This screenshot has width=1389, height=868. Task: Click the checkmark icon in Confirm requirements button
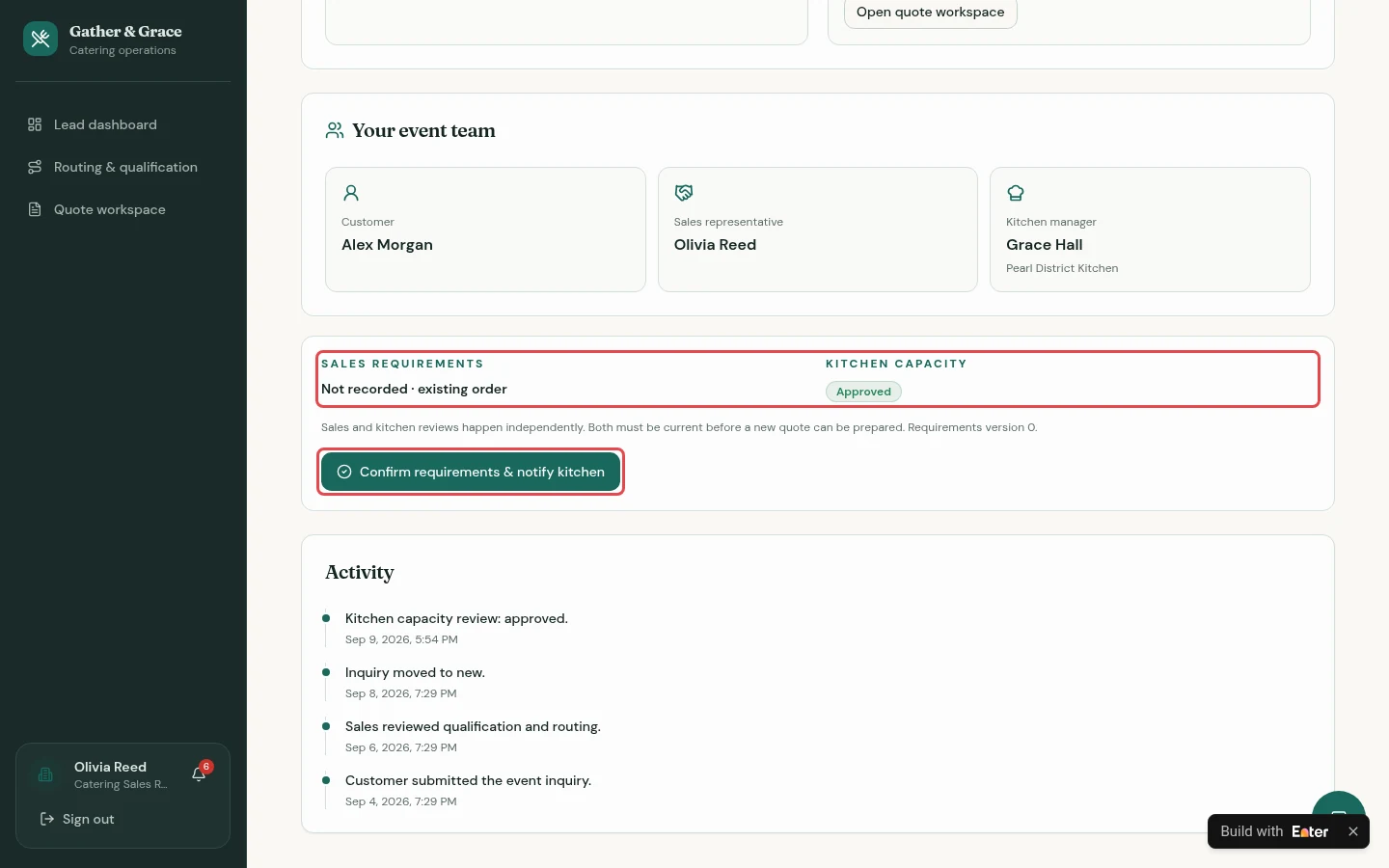(x=344, y=472)
